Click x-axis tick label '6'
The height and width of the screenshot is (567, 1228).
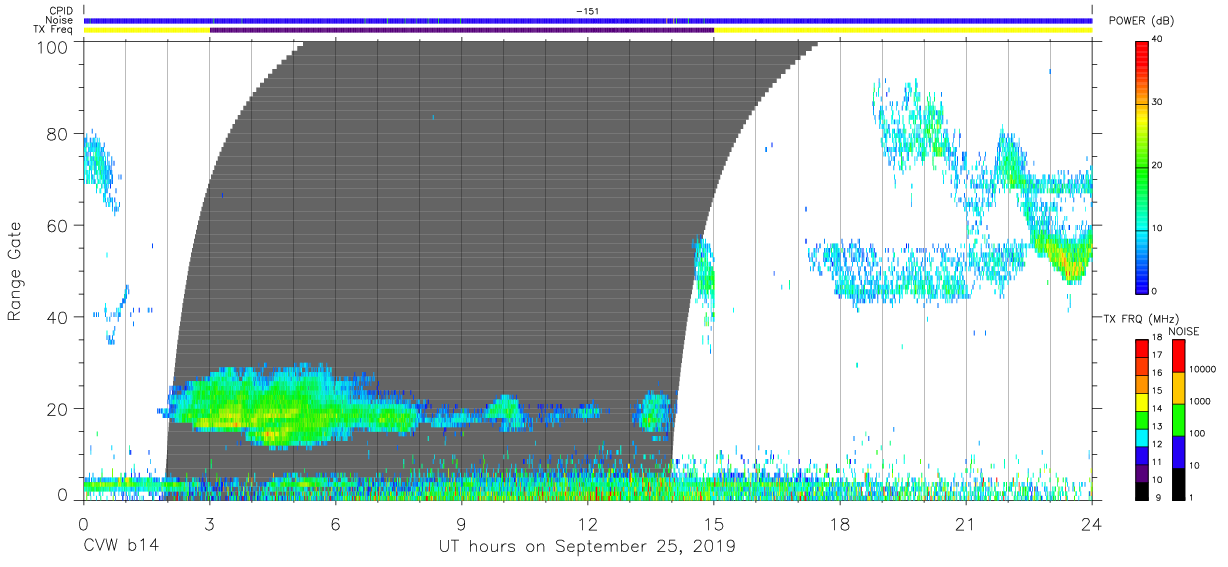tap(335, 523)
